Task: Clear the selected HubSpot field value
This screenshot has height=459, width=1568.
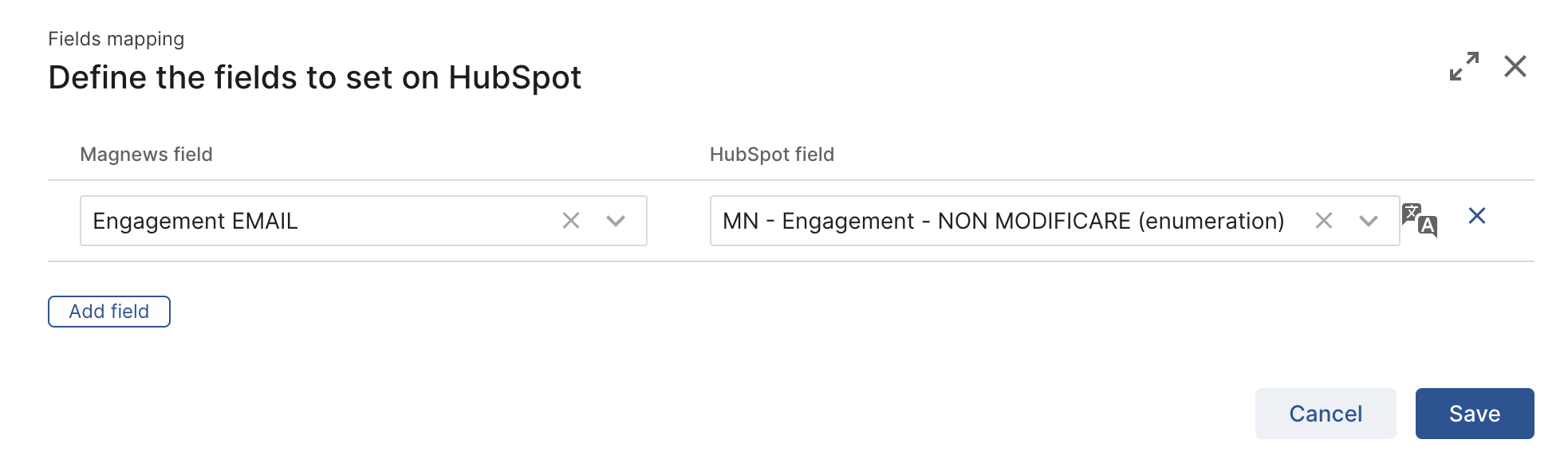Action: pos(1323,221)
